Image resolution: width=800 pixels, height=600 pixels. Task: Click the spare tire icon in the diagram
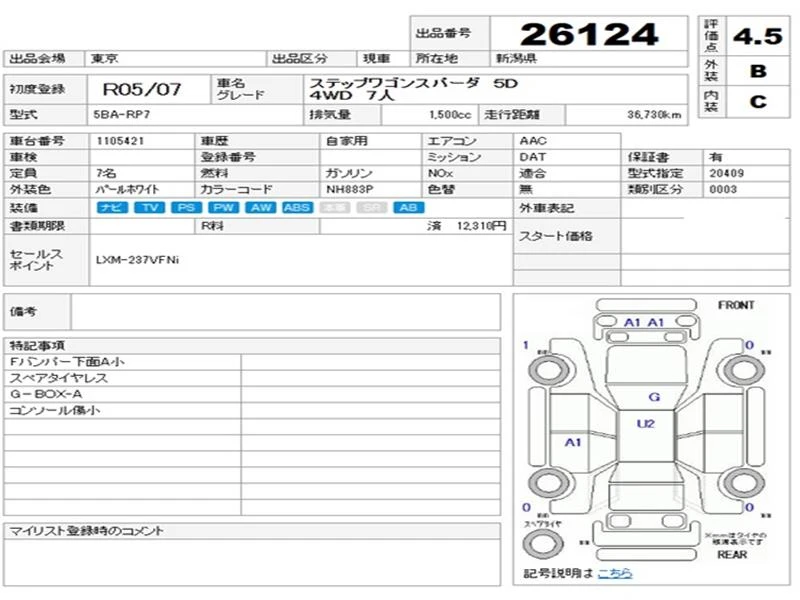543,543
